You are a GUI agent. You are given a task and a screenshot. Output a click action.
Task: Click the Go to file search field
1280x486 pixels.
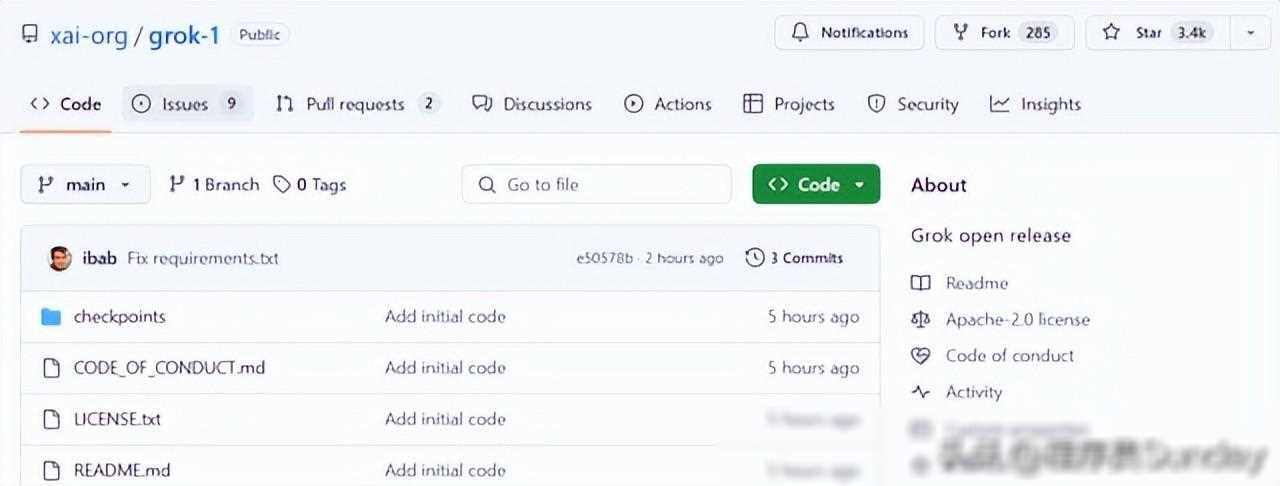(x=596, y=184)
